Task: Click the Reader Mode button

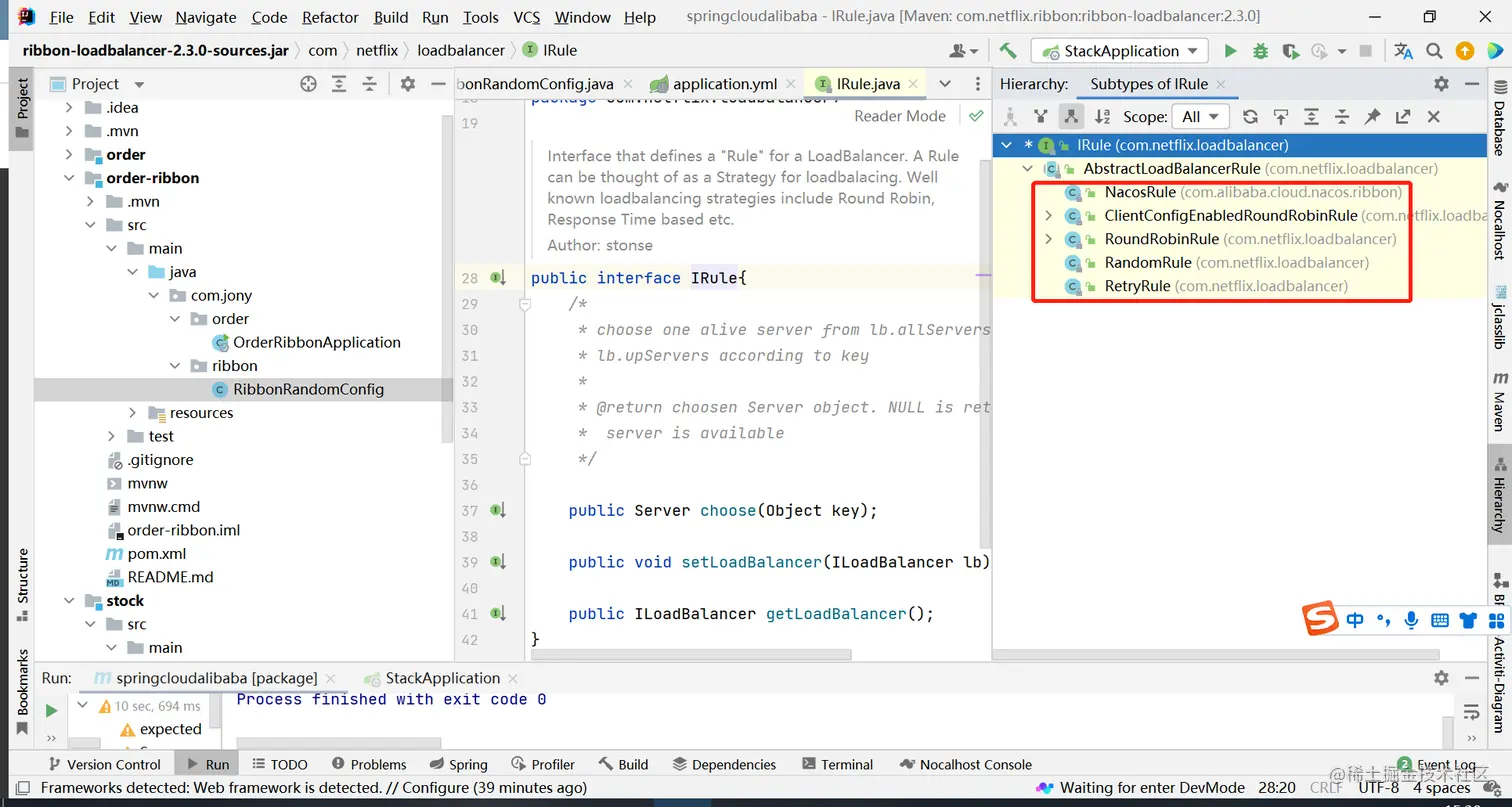Action: pyautogui.click(x=899, y=116)
